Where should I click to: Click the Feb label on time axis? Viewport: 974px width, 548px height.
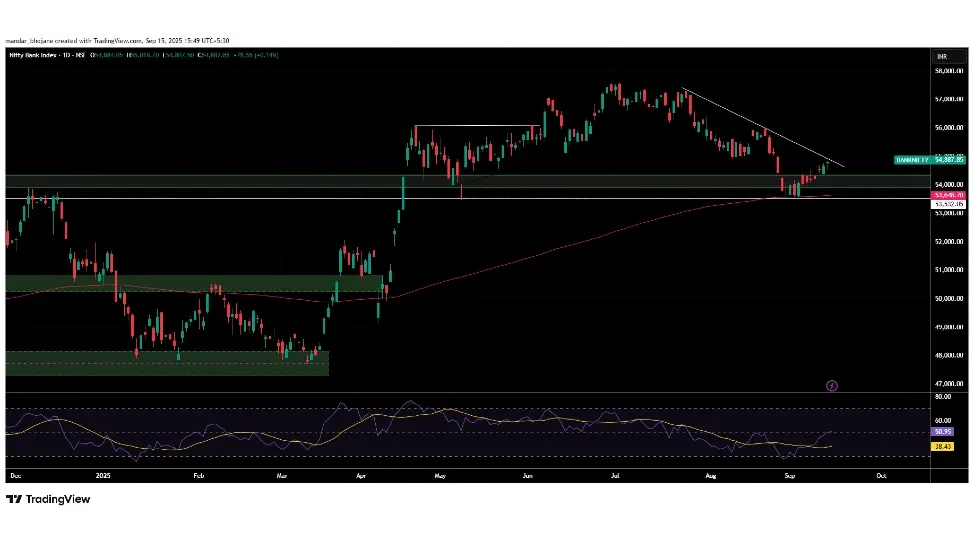tap(199, 476)
